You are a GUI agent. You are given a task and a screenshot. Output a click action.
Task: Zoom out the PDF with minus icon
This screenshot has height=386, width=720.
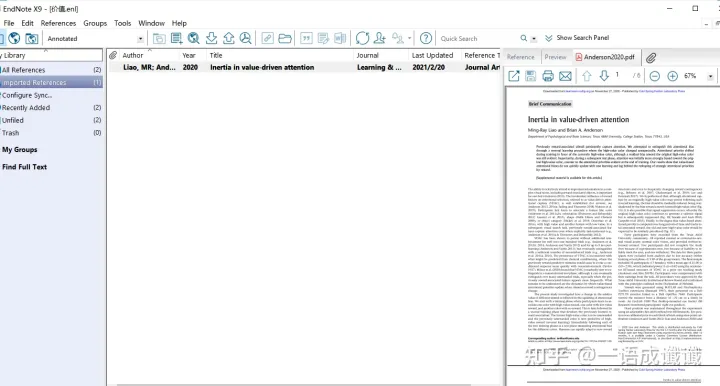tap(655, 76)
